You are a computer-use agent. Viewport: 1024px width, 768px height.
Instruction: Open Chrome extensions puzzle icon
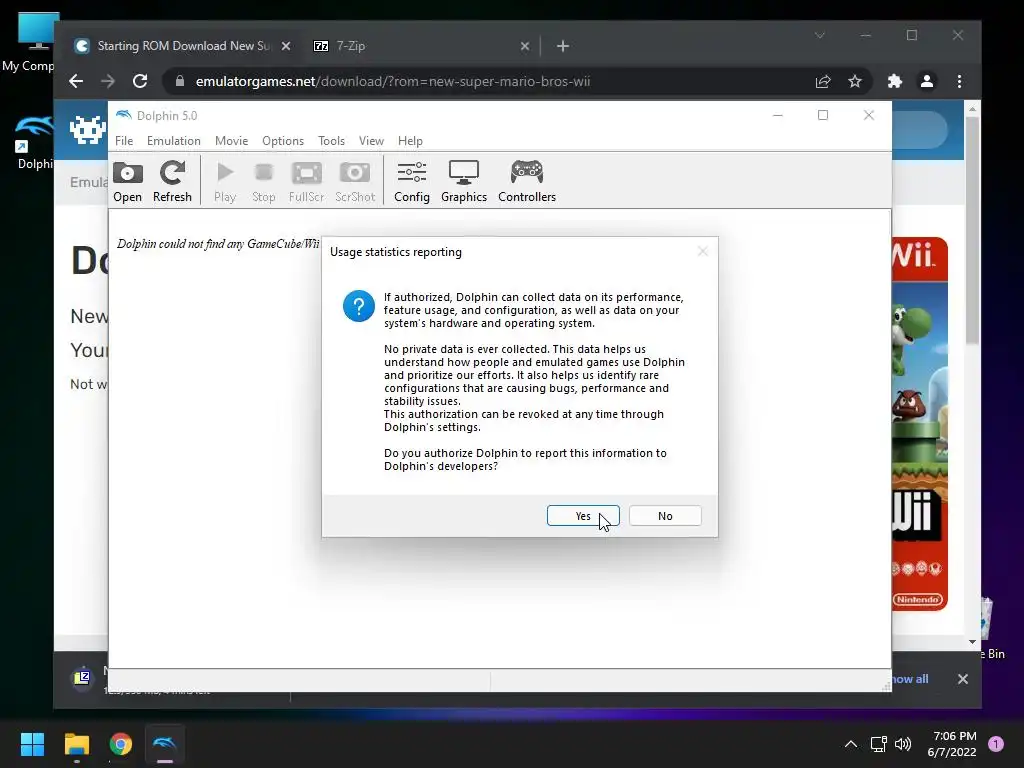tap(895, 81)
